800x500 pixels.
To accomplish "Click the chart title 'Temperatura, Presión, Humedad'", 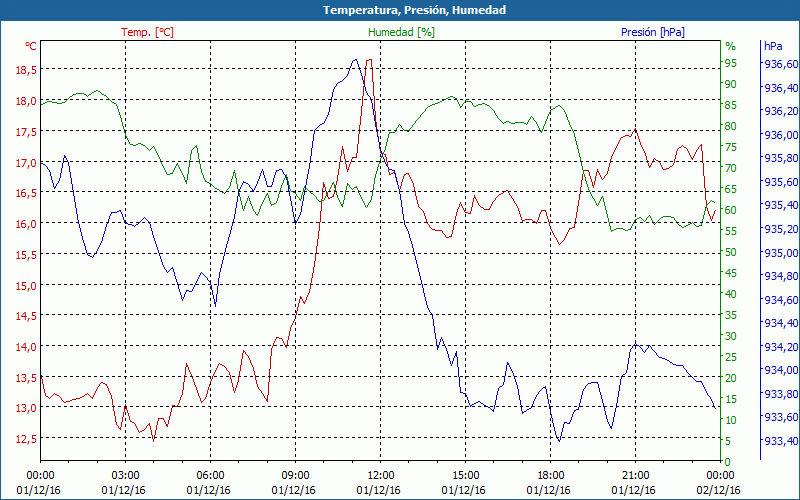I will click(x=414, y=10).
